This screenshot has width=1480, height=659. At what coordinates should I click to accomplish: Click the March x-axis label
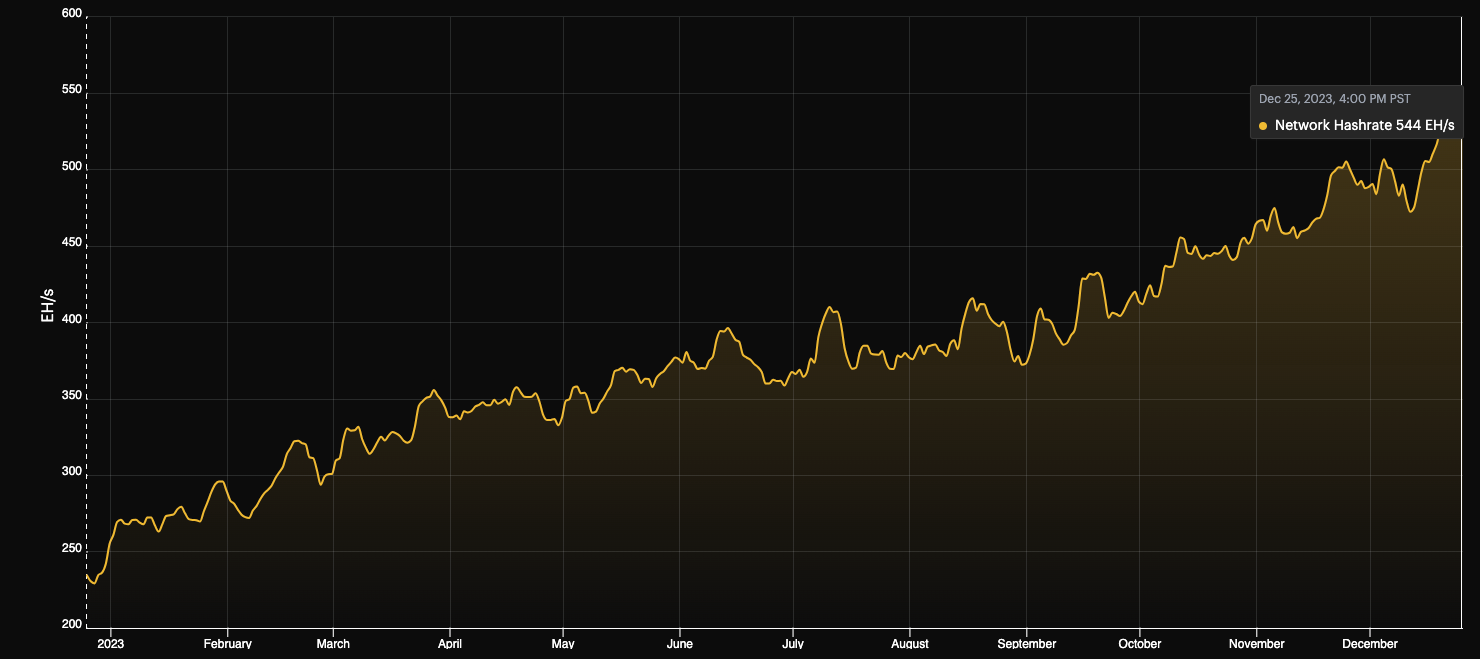333,644
